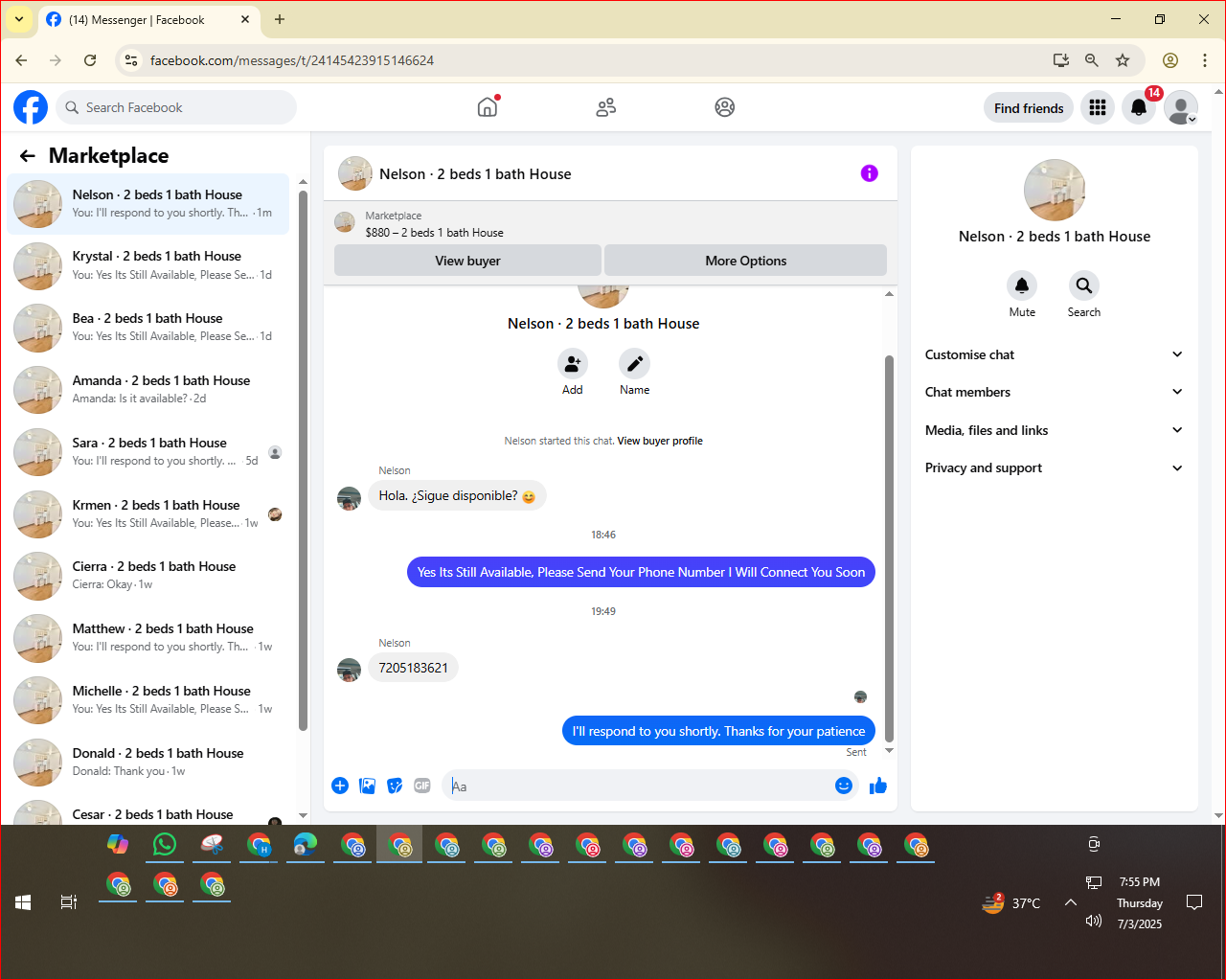The height and width of the screenshot is (980, 1226).
Task: Choose a sticker from the sticker icon
Action: pyautogui.click(x=395, y=786)
